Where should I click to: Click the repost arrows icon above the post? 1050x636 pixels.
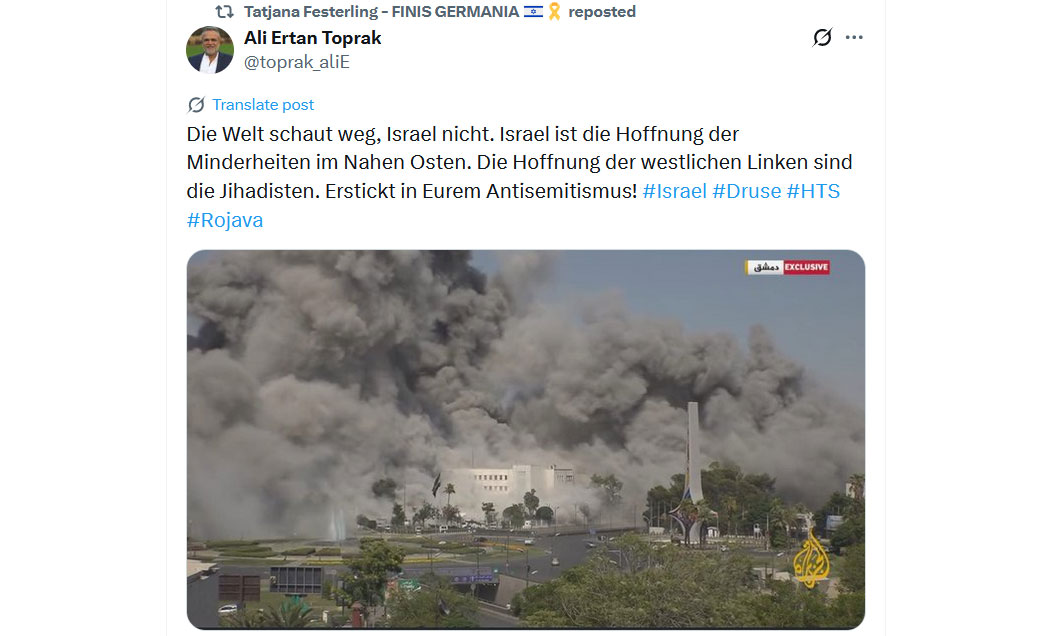click(x=224, y=11)
